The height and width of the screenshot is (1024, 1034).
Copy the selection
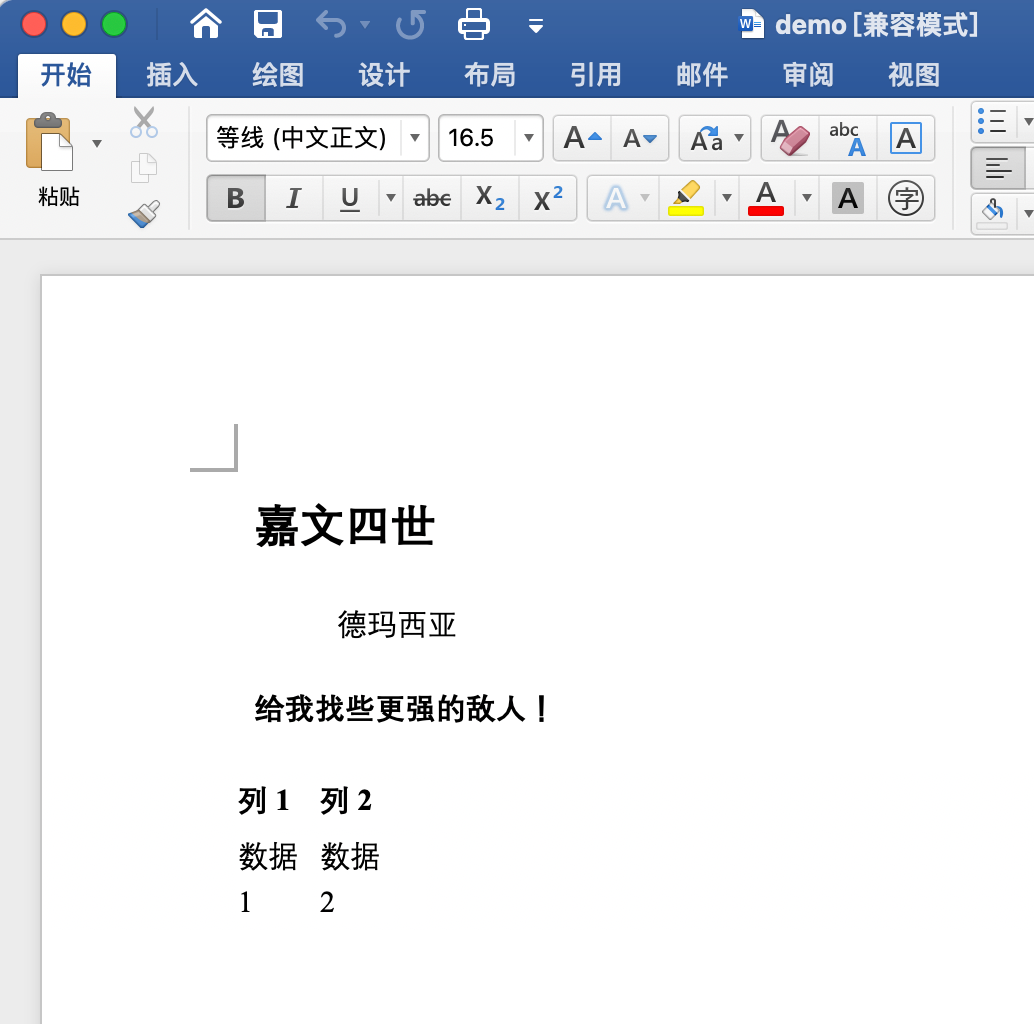pyautogui.click(x=144, y=168)
